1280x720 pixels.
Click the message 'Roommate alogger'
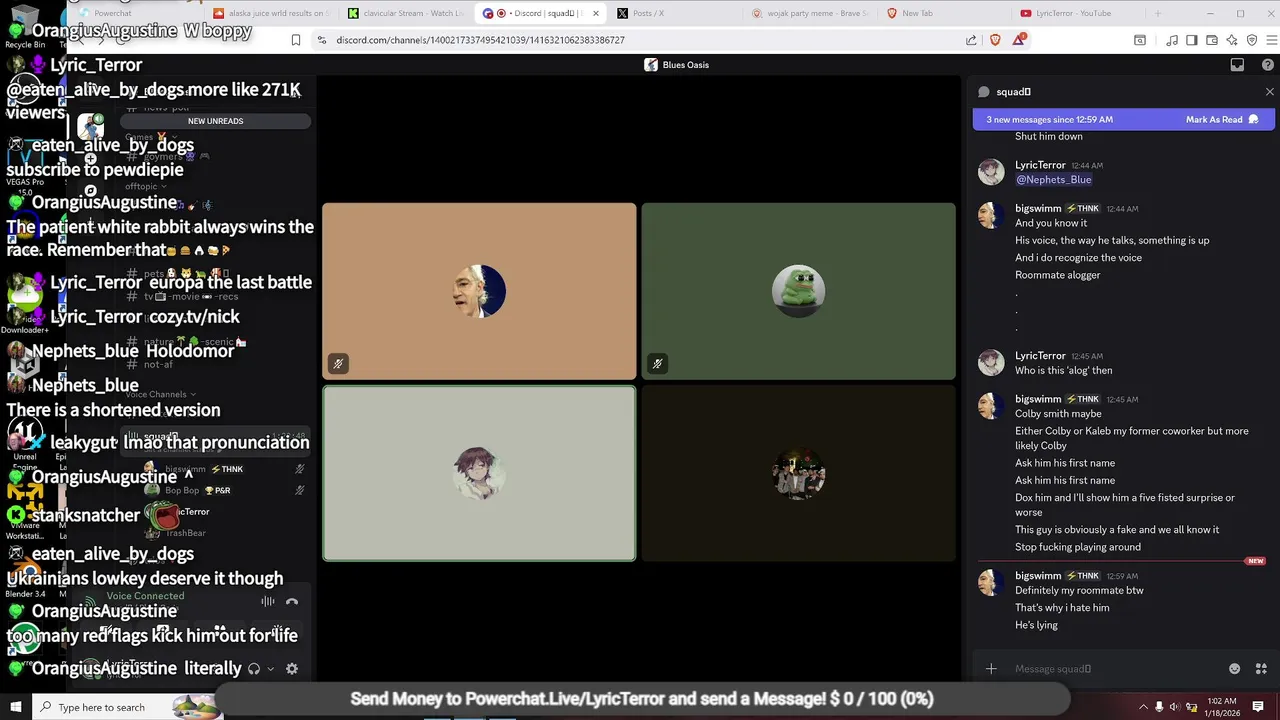click(1057, 275)
